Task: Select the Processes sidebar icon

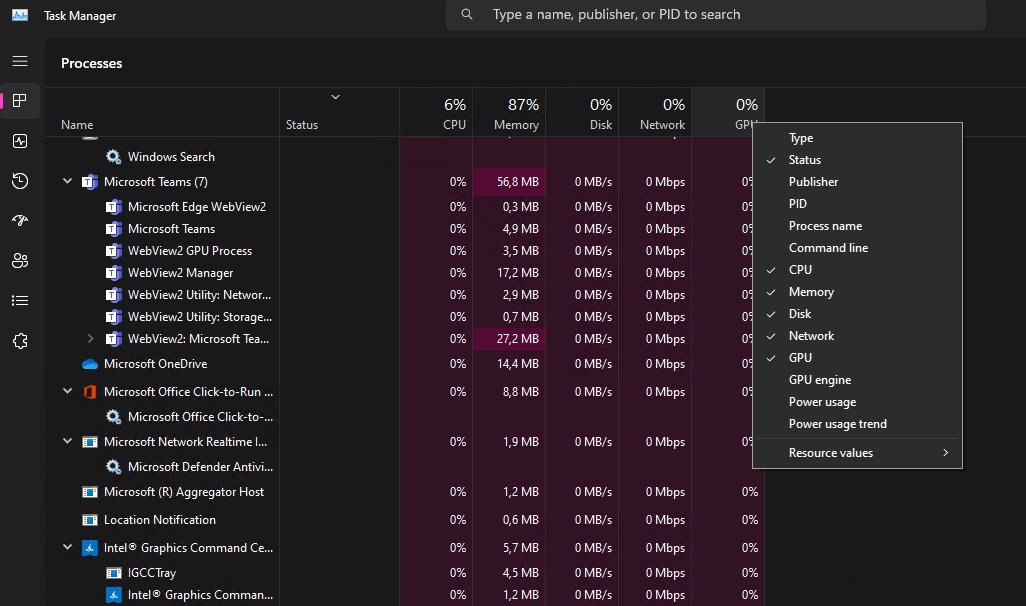Action: 20,100
